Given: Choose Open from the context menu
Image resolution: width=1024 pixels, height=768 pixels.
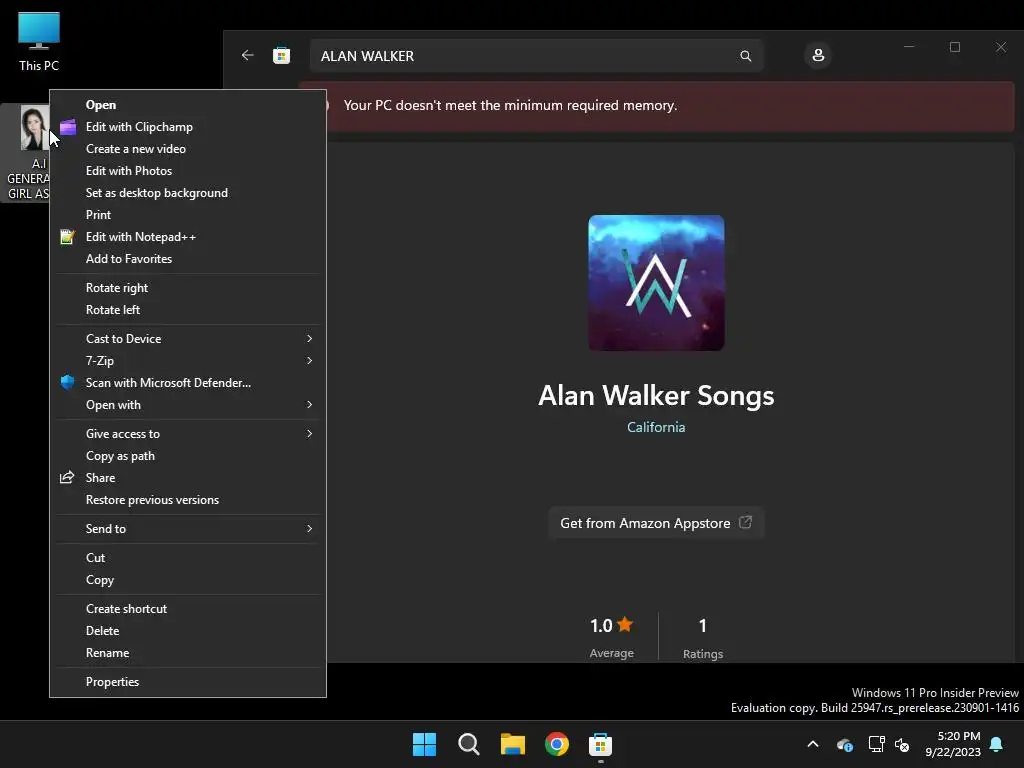Looking at the screenshot, I should (x=188, y=104).
